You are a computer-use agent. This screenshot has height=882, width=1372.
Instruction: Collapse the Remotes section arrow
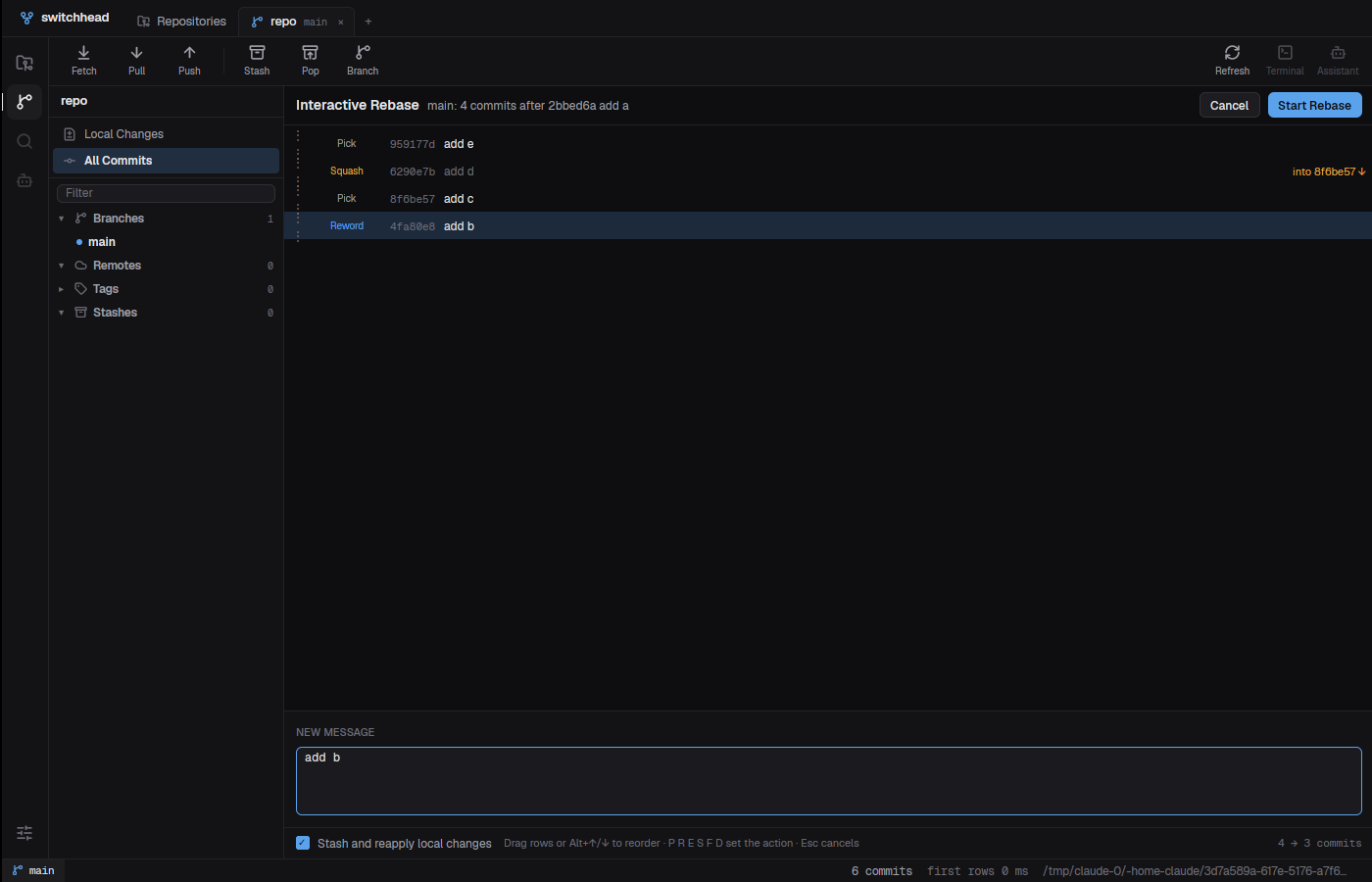coord(61,266)
